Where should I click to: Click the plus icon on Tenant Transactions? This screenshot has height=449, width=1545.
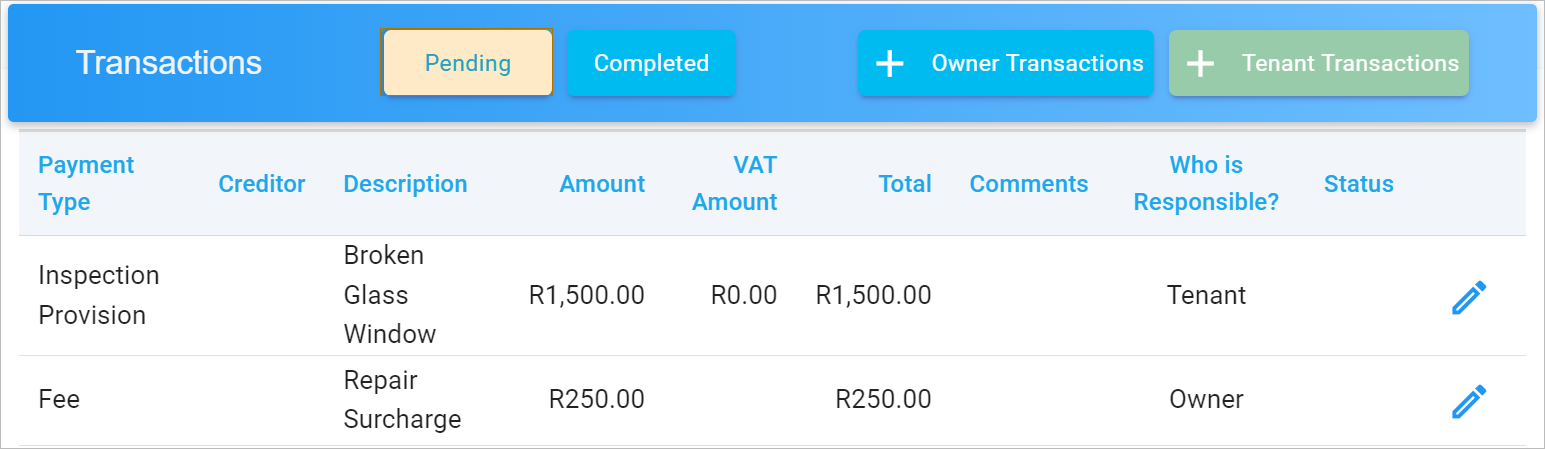click(x=1200, y=64)
